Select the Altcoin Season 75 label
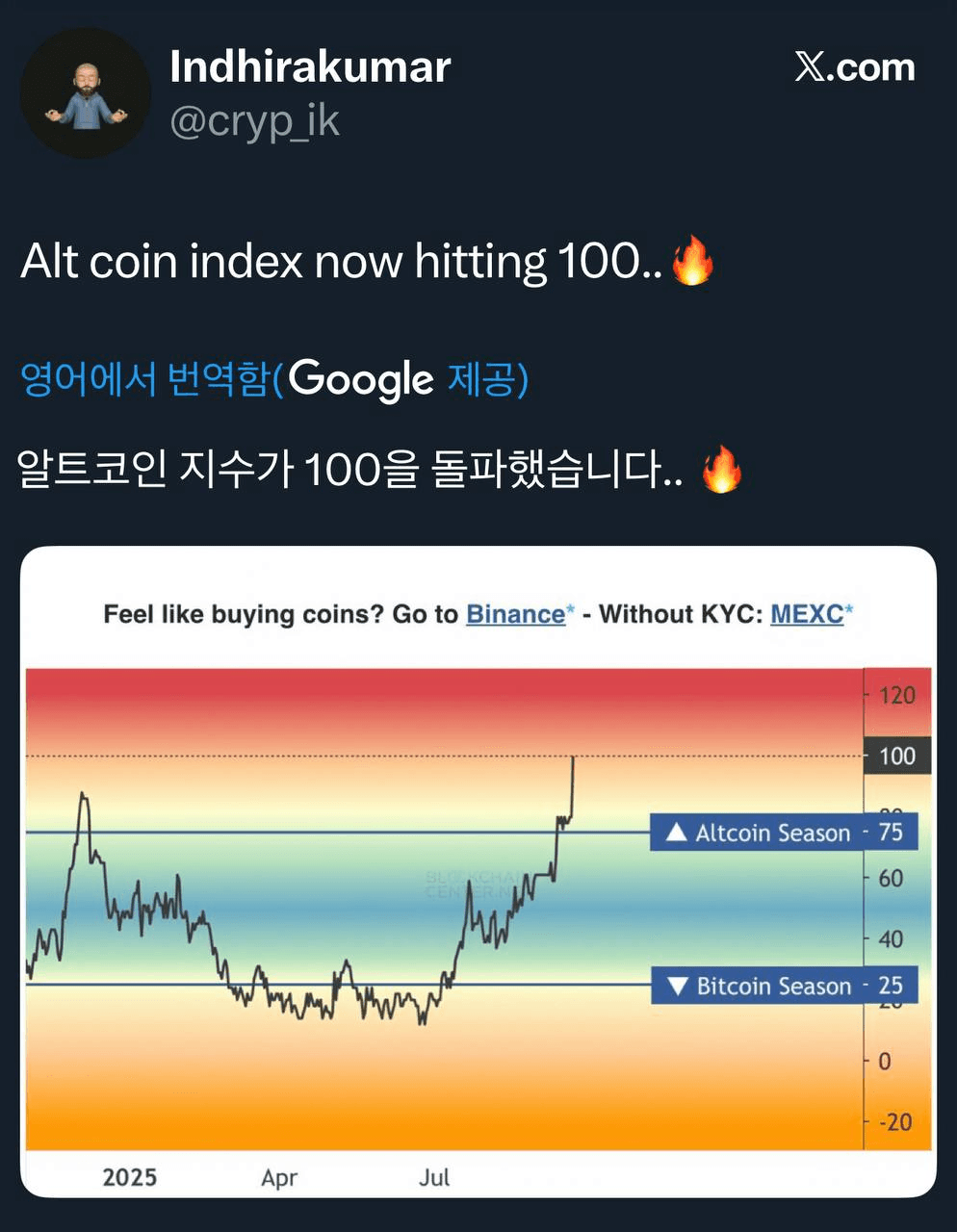The width and height of the screenshot is (957, 1232). [784, 832]
